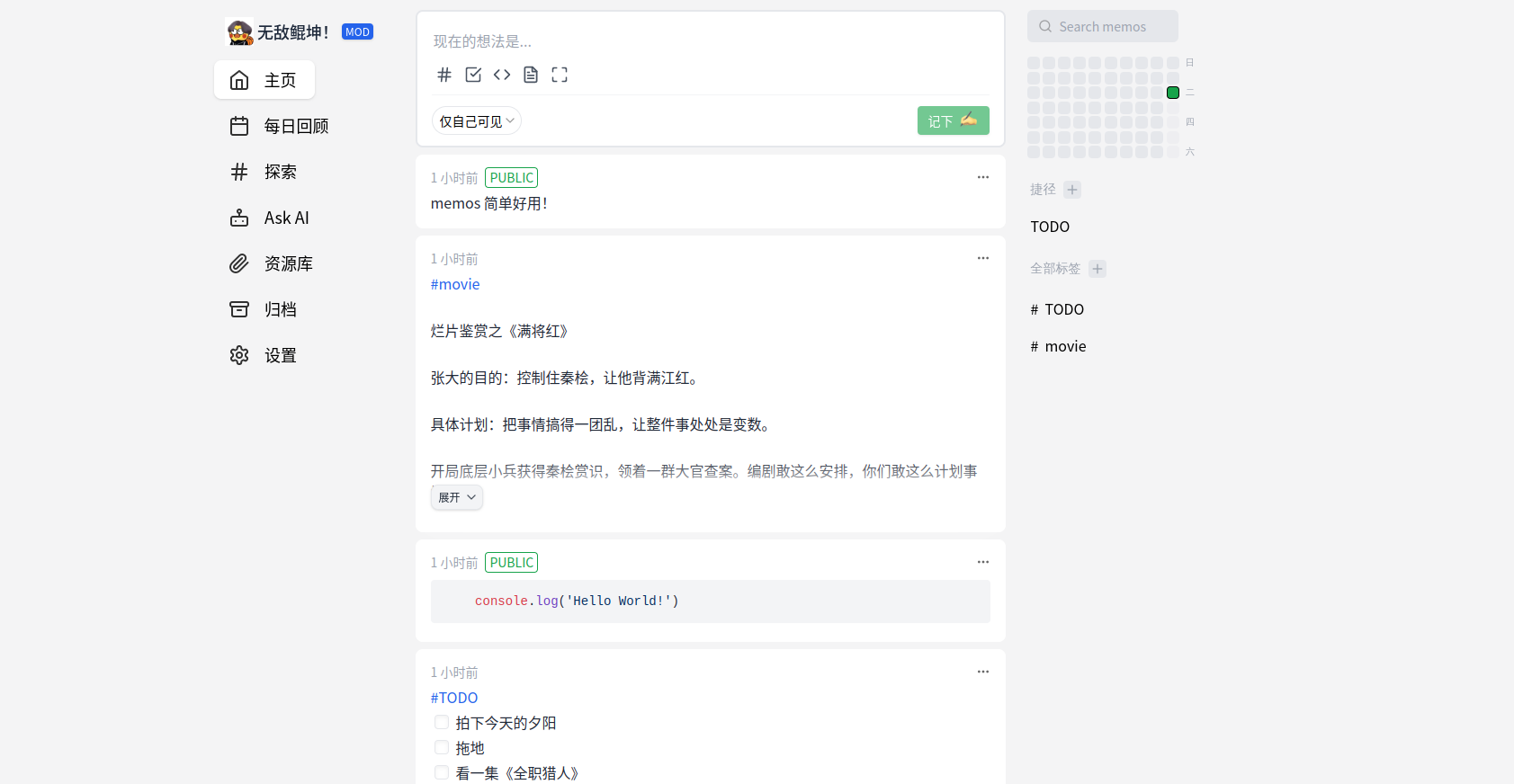Expand the movie memo with 展开

(457, 497)
